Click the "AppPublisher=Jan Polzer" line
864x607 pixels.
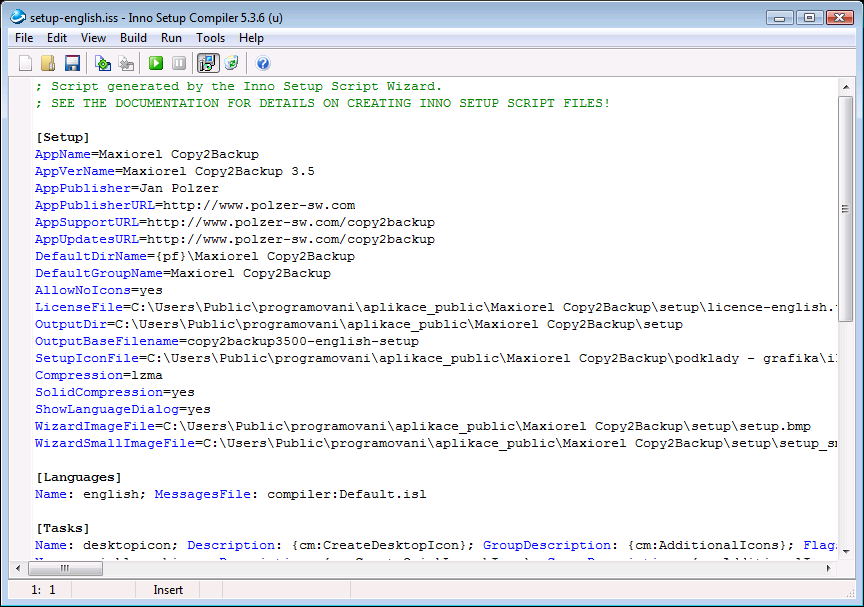127,188
